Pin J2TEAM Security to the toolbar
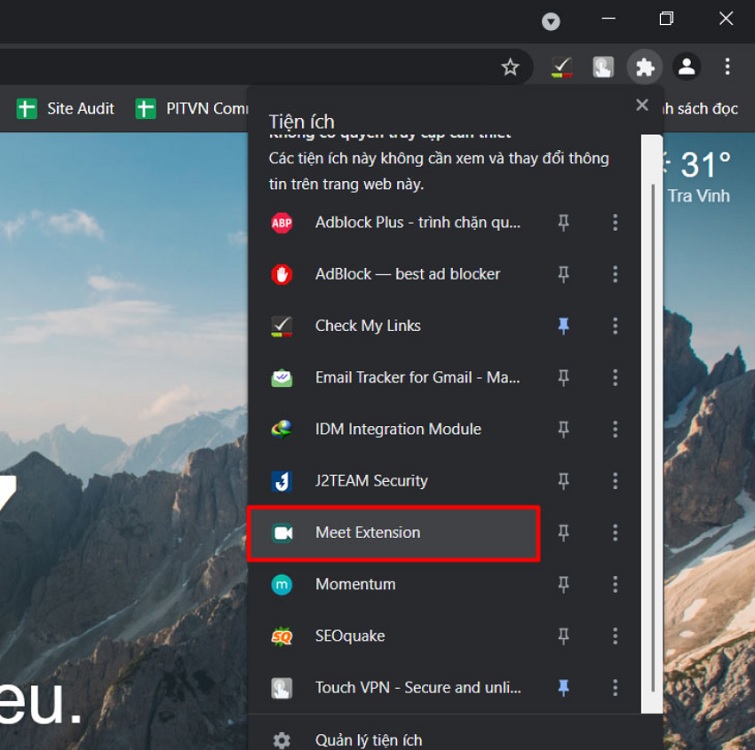Viewport: 755px width, 750px height. pyautogui.click(x=563, y=481)
